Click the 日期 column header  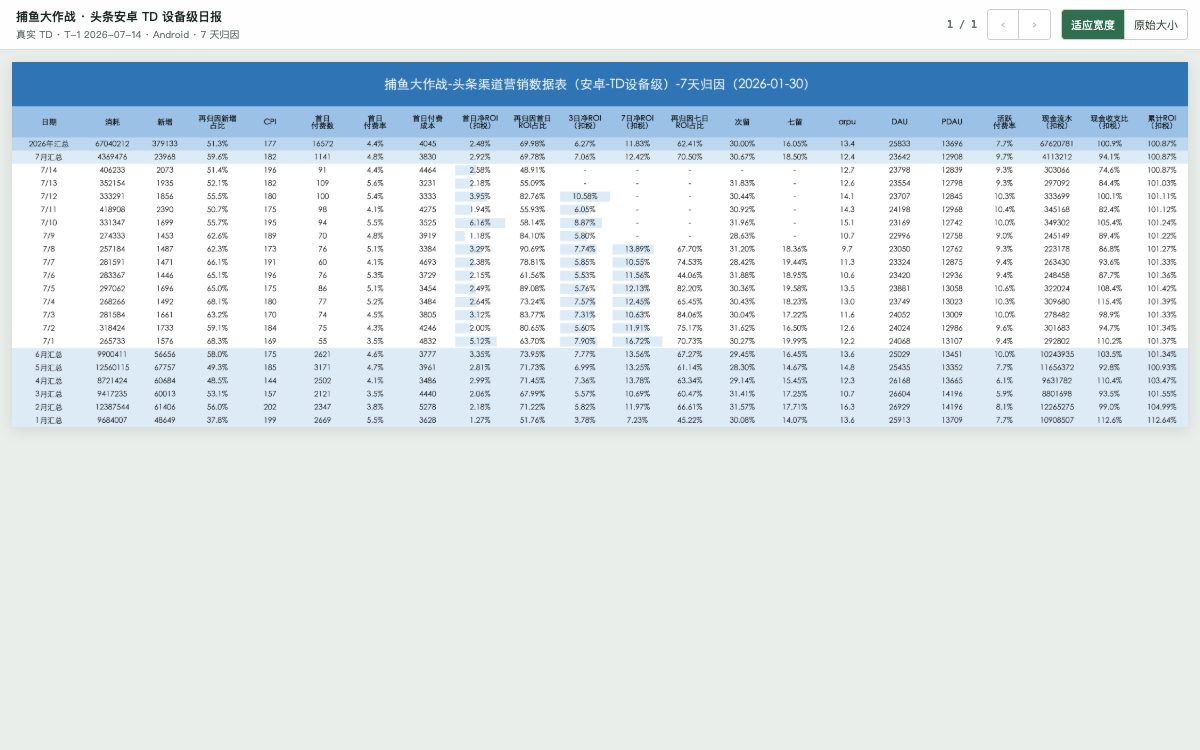49,122
